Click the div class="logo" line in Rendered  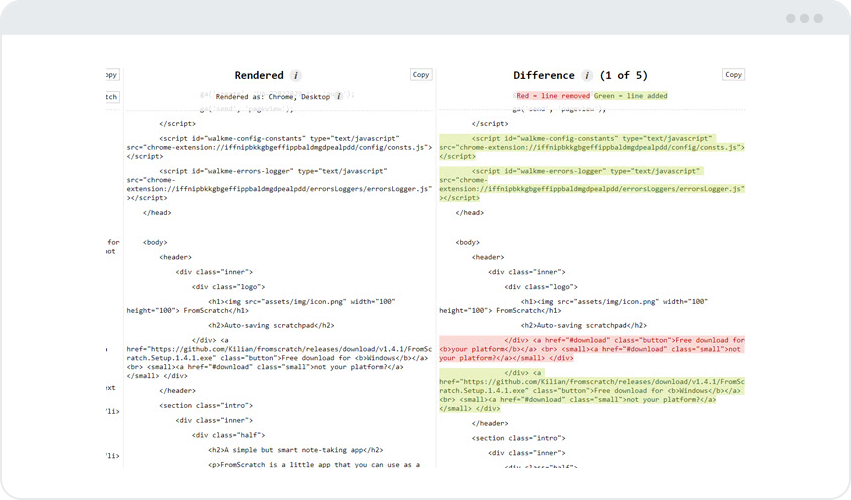[x=228, y=287]
